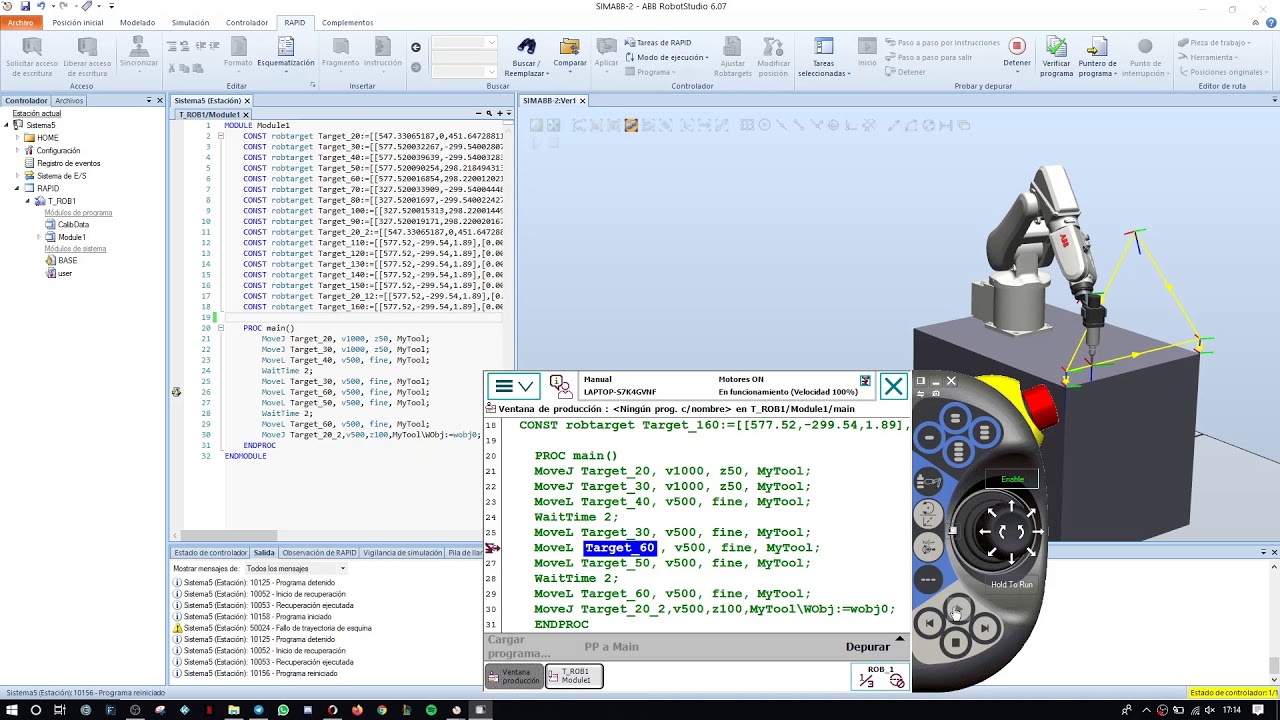This screenshot has height=720, width=1280.
Task: Open the Archivo menu
Action: tap(20, 22)
